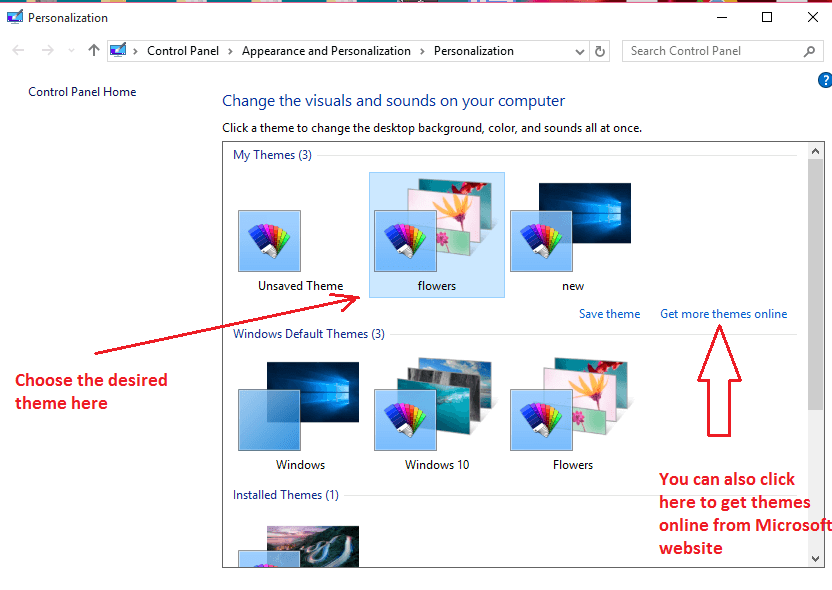Click the Windows Default Themes (3) header
The image size is (832, 590).
point(309,334)
